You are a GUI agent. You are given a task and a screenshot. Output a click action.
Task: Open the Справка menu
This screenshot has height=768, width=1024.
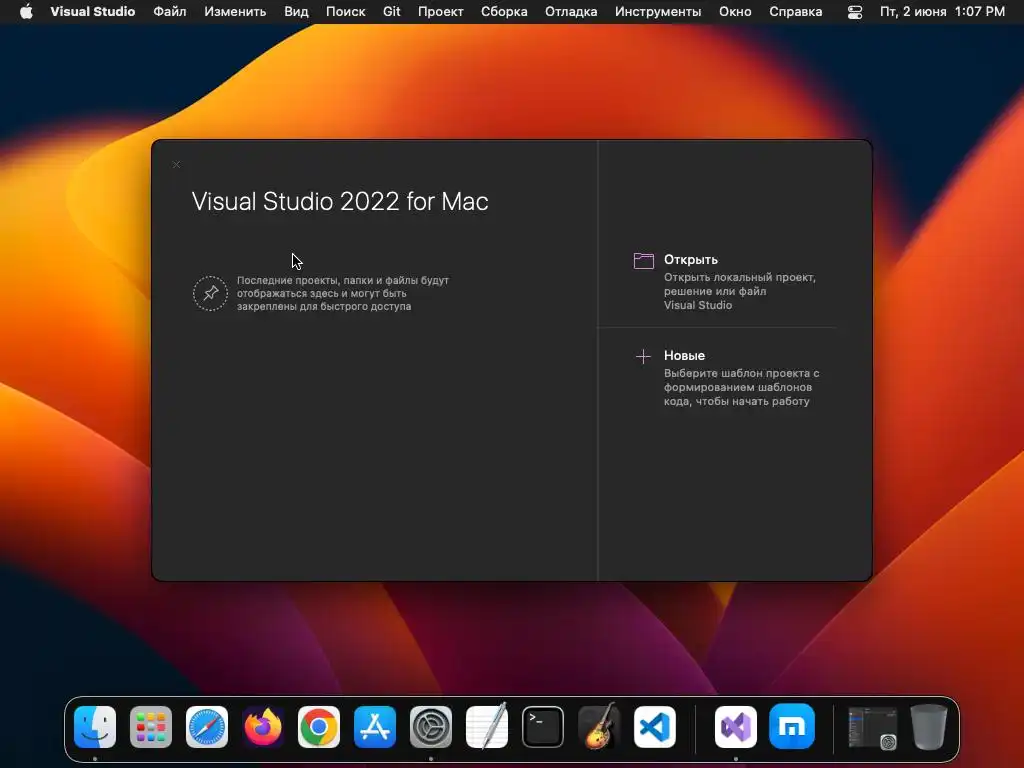pos(795,12)
